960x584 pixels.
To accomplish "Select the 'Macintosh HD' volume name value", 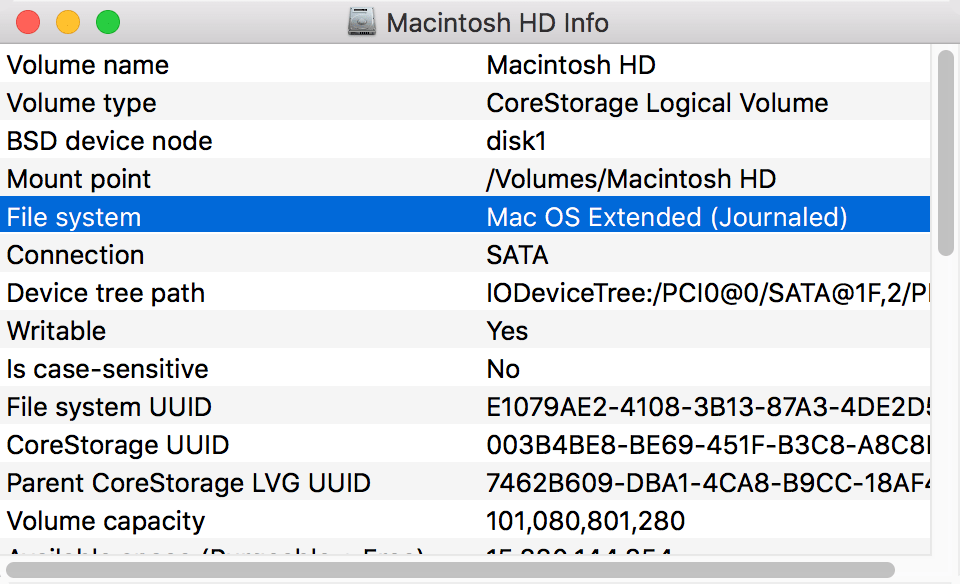I will click(x=571, y=65).
